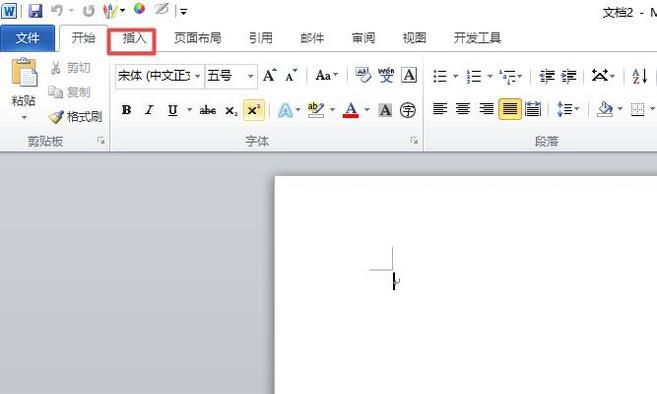The width and height of the screenshot is (657, 394).
Task: Apply character border with boxed A icon
Action: [x=409, y=75]
